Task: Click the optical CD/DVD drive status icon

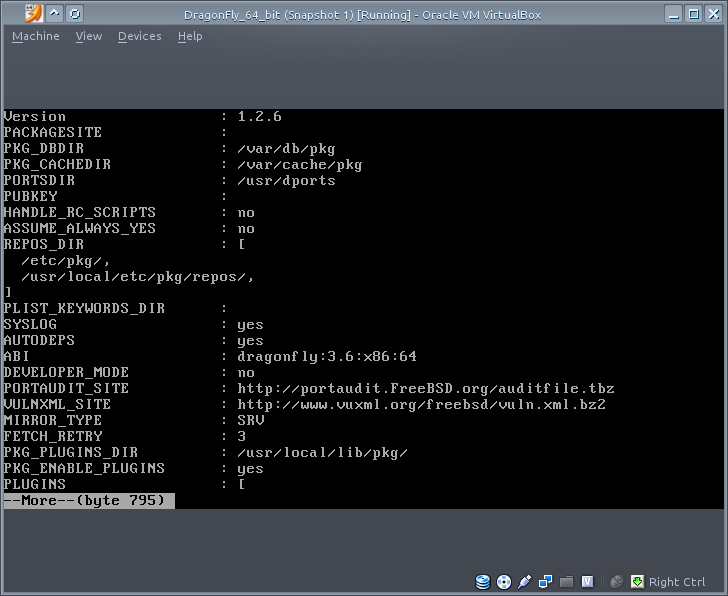Action: [x=503, y=582]
